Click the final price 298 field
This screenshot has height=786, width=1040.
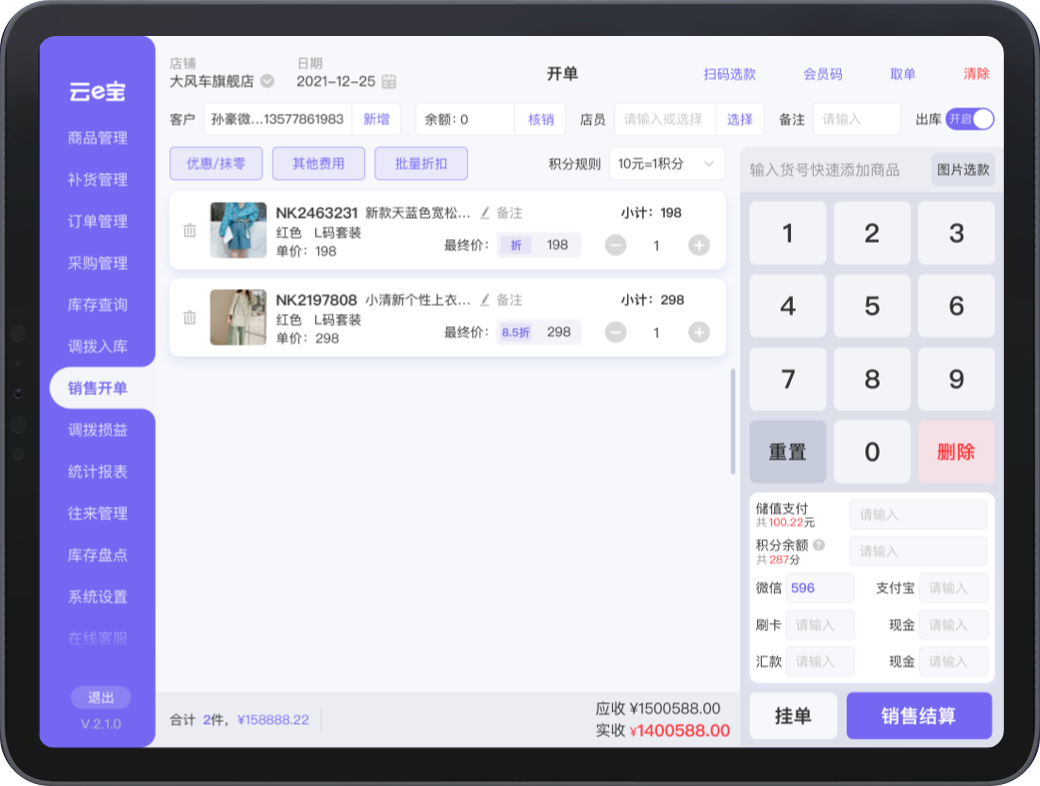pyautogui.click(x=559, y=332)
